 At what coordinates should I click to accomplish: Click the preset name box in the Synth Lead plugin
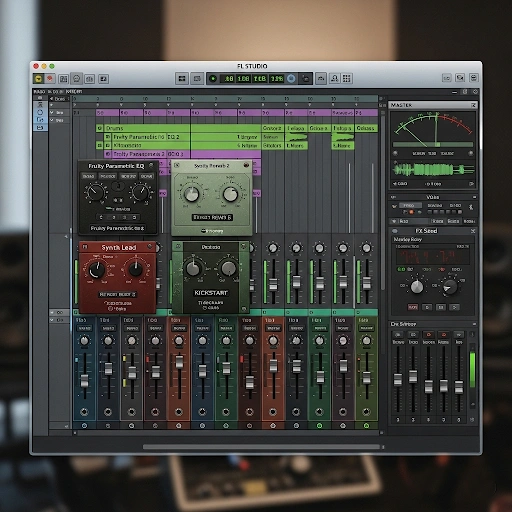117,294
